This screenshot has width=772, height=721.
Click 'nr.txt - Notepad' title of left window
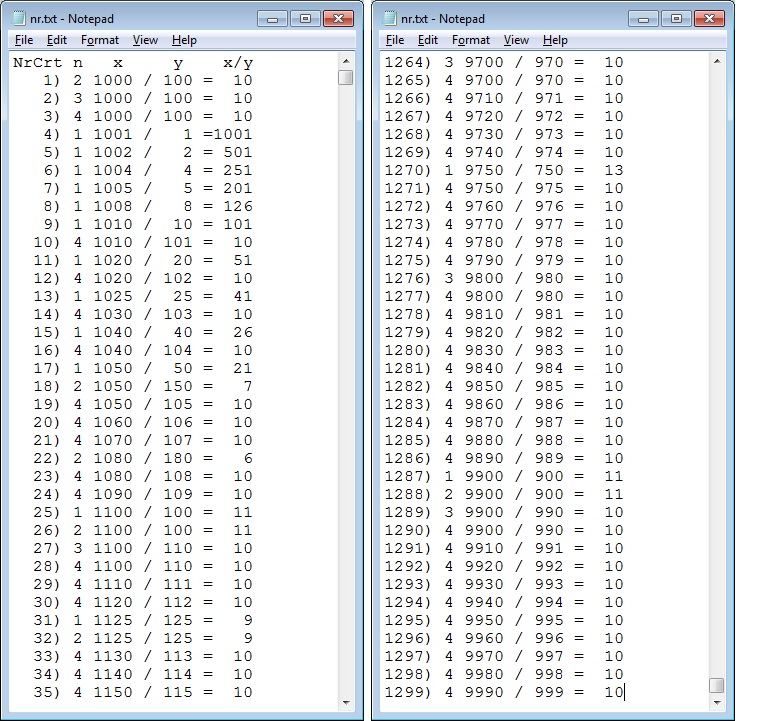click(x=72, y=19)
